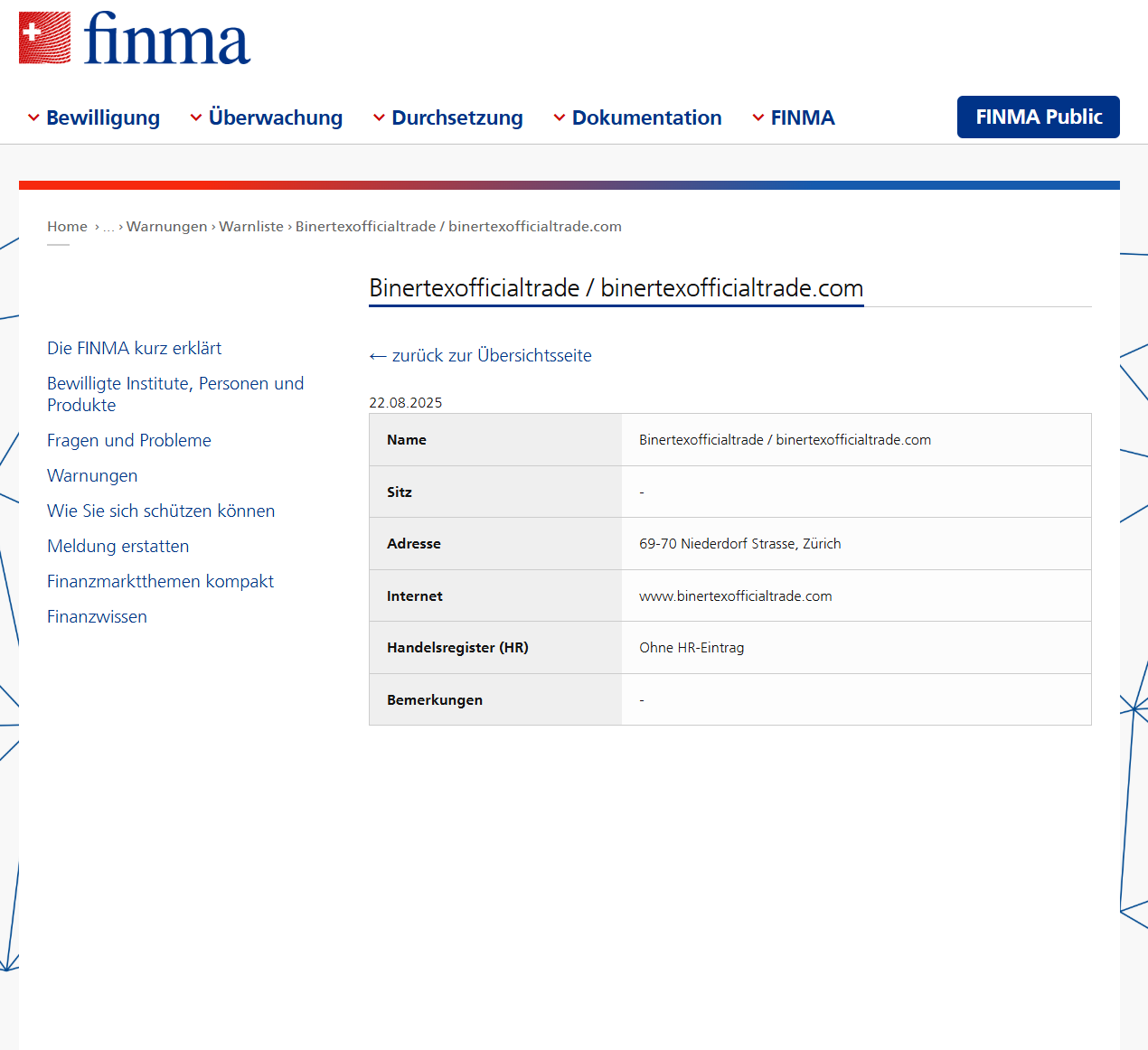Click the Name value Binertexofficialtrade / binertexofficialtrade.com
Screen dimensions: 1148x1050
click(x=785, y=440)
